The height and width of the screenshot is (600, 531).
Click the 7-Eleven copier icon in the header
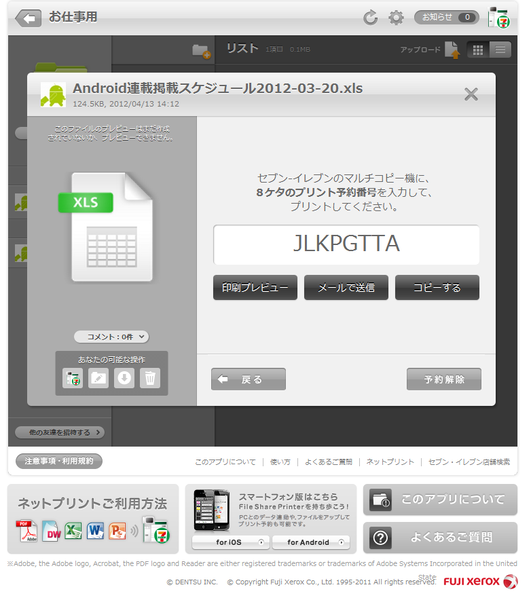tap(499, 18)
